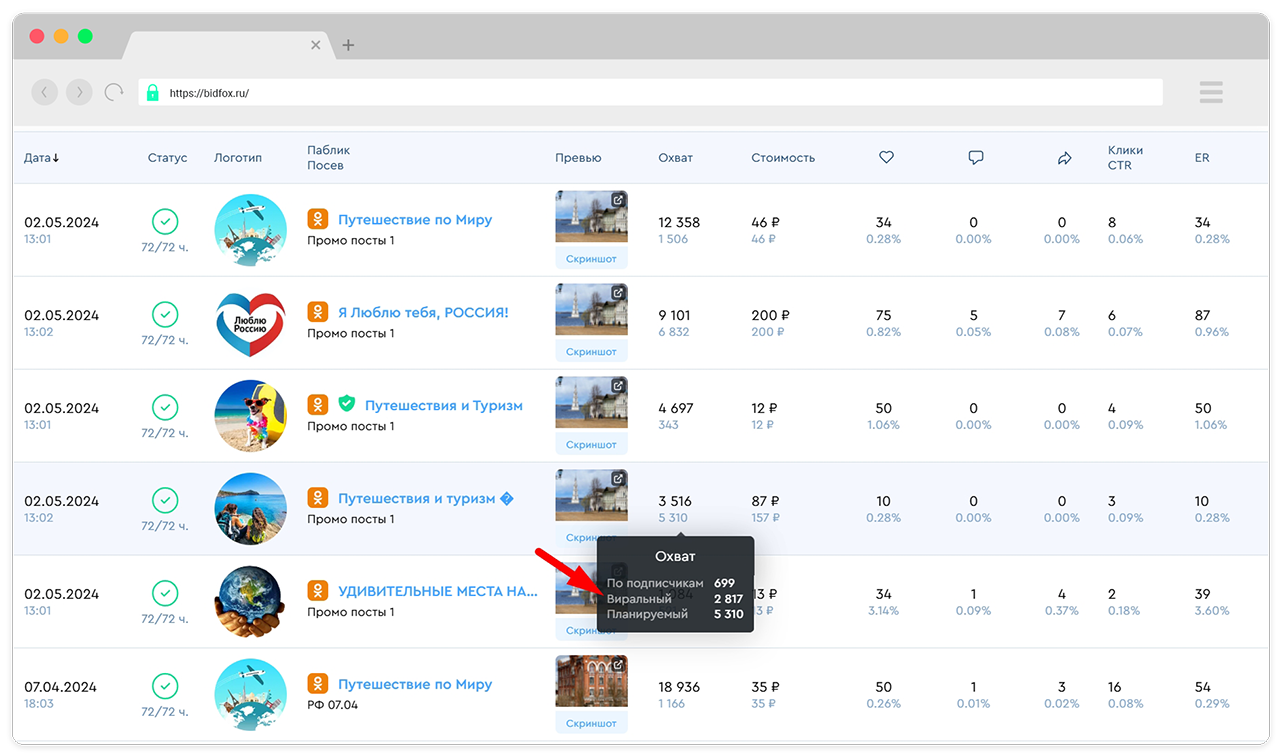Viewport: 1280px width, 756px height.
Task: Open Путешествия и Туризм verified public link
Action: (444, 406)
